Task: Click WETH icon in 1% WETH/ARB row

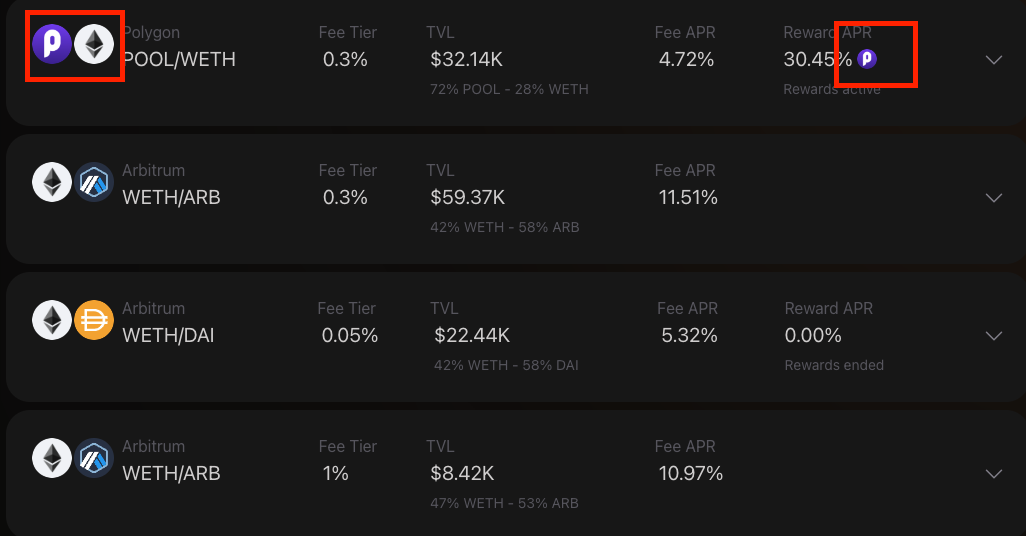Action: 52,459
